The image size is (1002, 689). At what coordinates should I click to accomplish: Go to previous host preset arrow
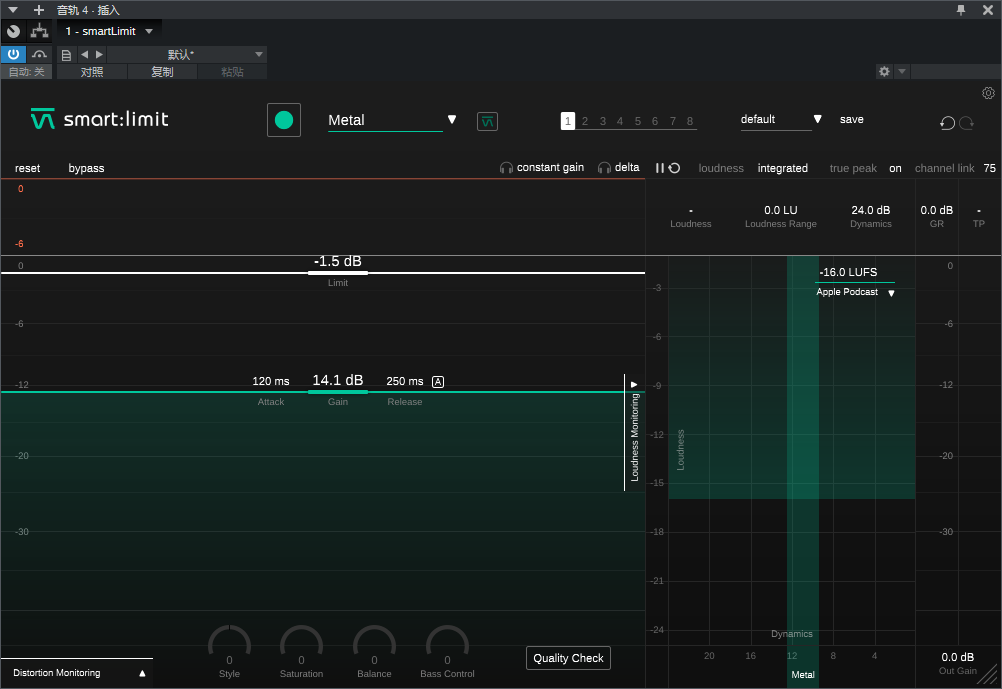click(84, 54)
